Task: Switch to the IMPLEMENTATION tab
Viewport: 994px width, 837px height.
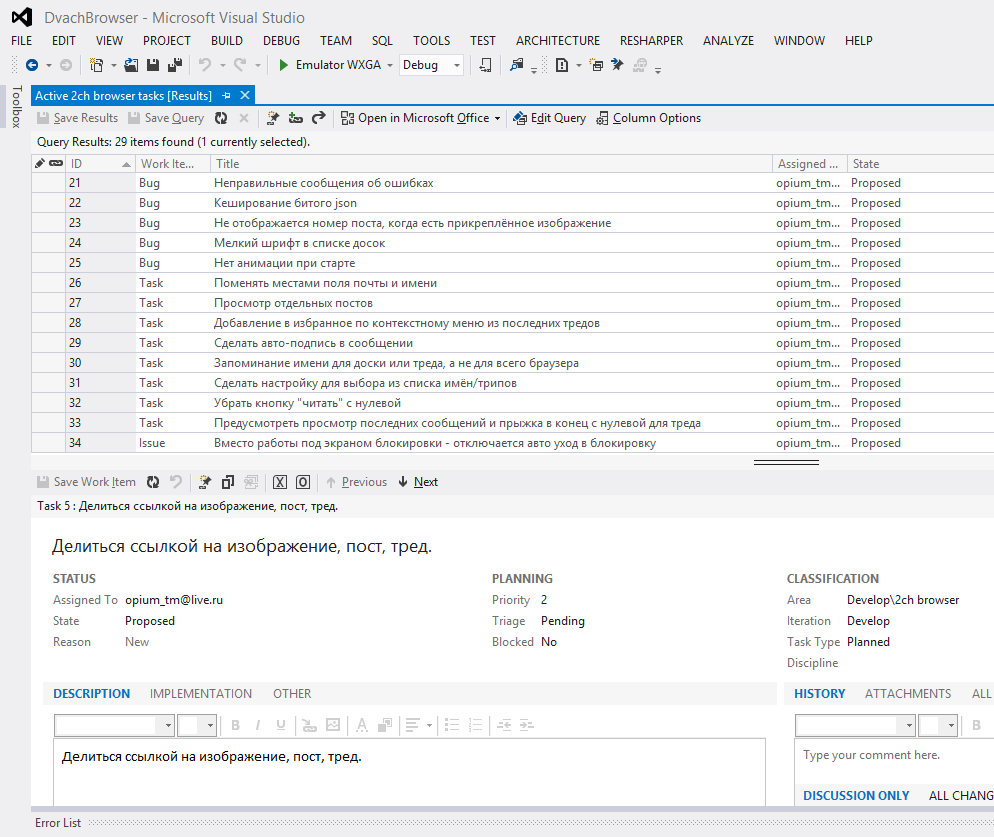Action: [x=201, y=694]
